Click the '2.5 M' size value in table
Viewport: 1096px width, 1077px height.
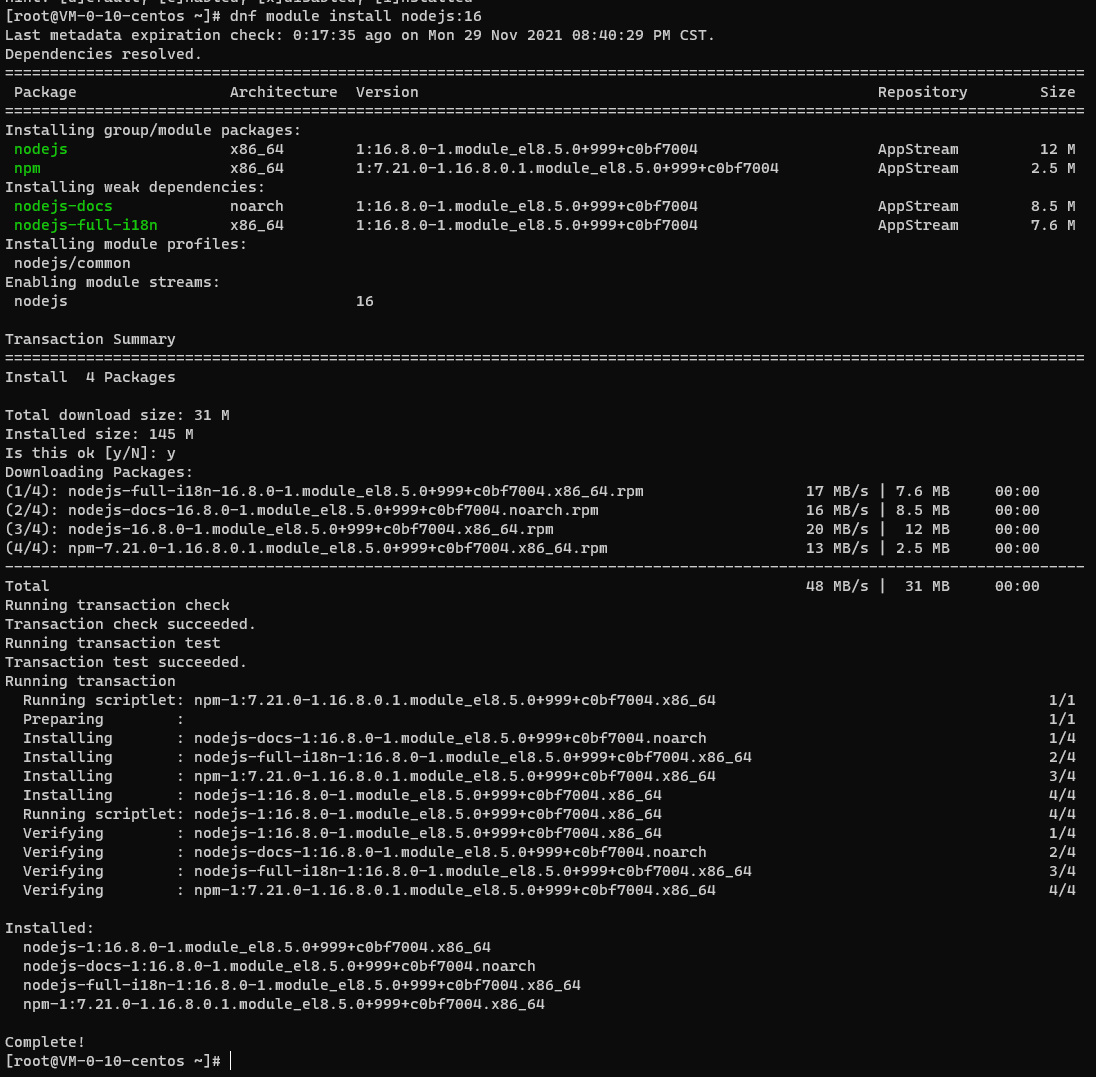(1053, 168)
